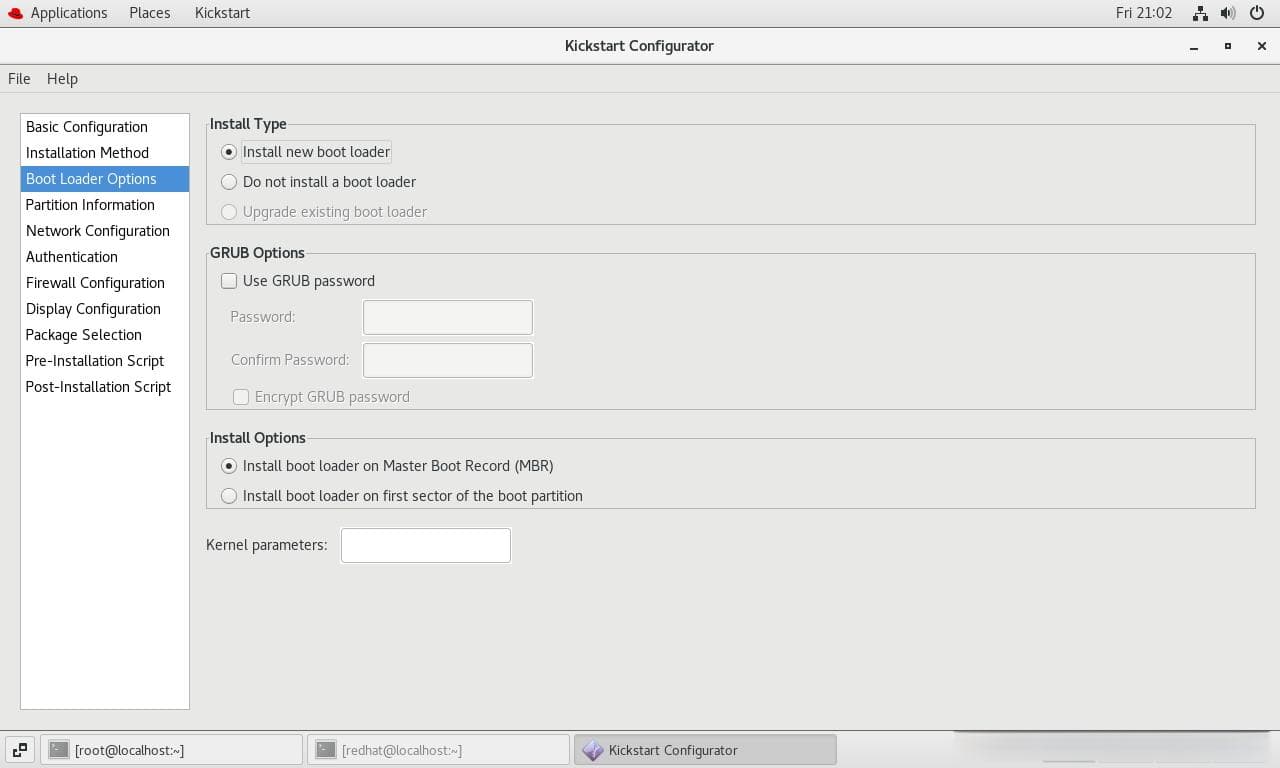Click the power icon in top bar
Image resolution: width=1280 pixels, height=768 pixels.
pos(1258,13)
